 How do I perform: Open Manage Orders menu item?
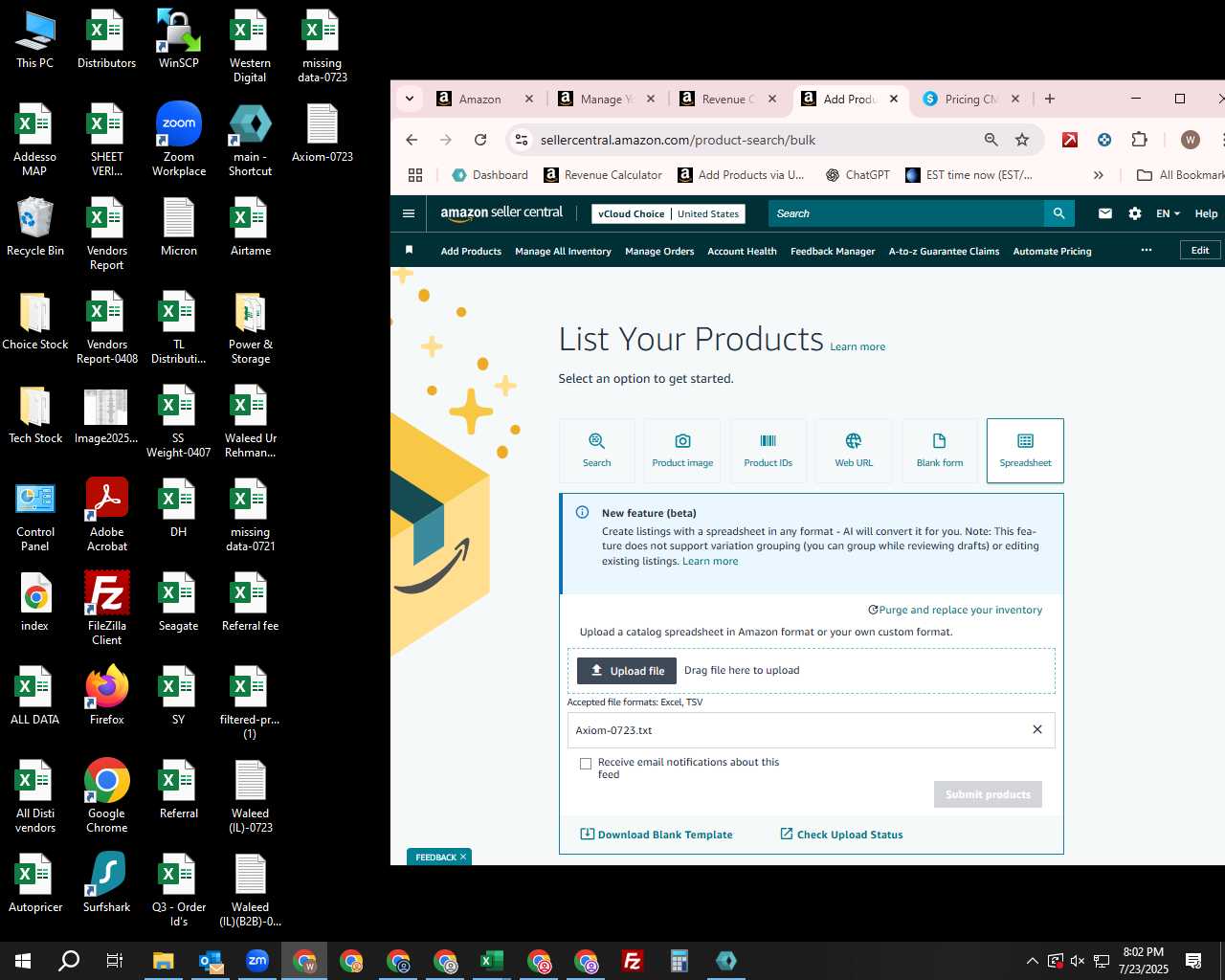tap(659, 251)
